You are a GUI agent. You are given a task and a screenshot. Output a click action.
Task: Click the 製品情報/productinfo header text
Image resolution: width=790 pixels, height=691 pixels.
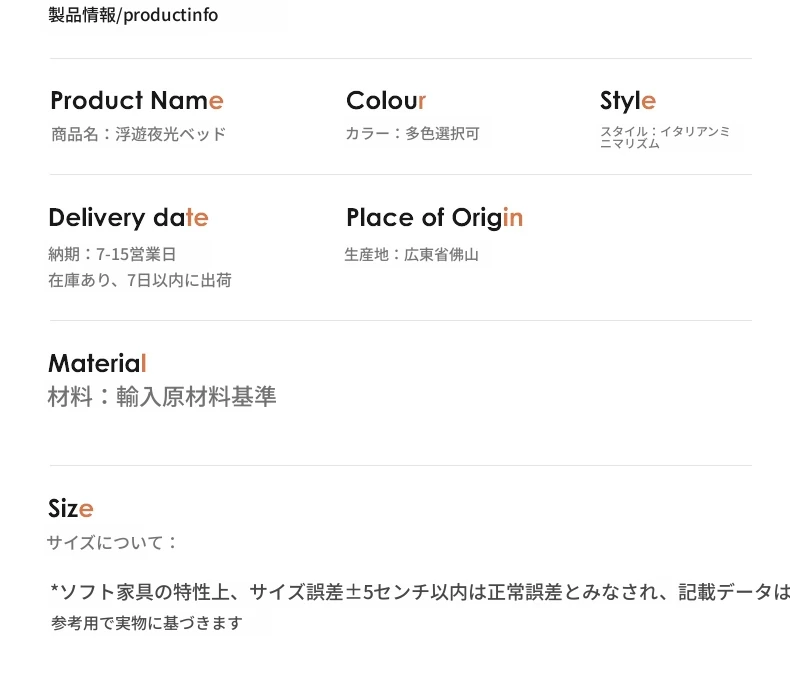click(133, 15)
